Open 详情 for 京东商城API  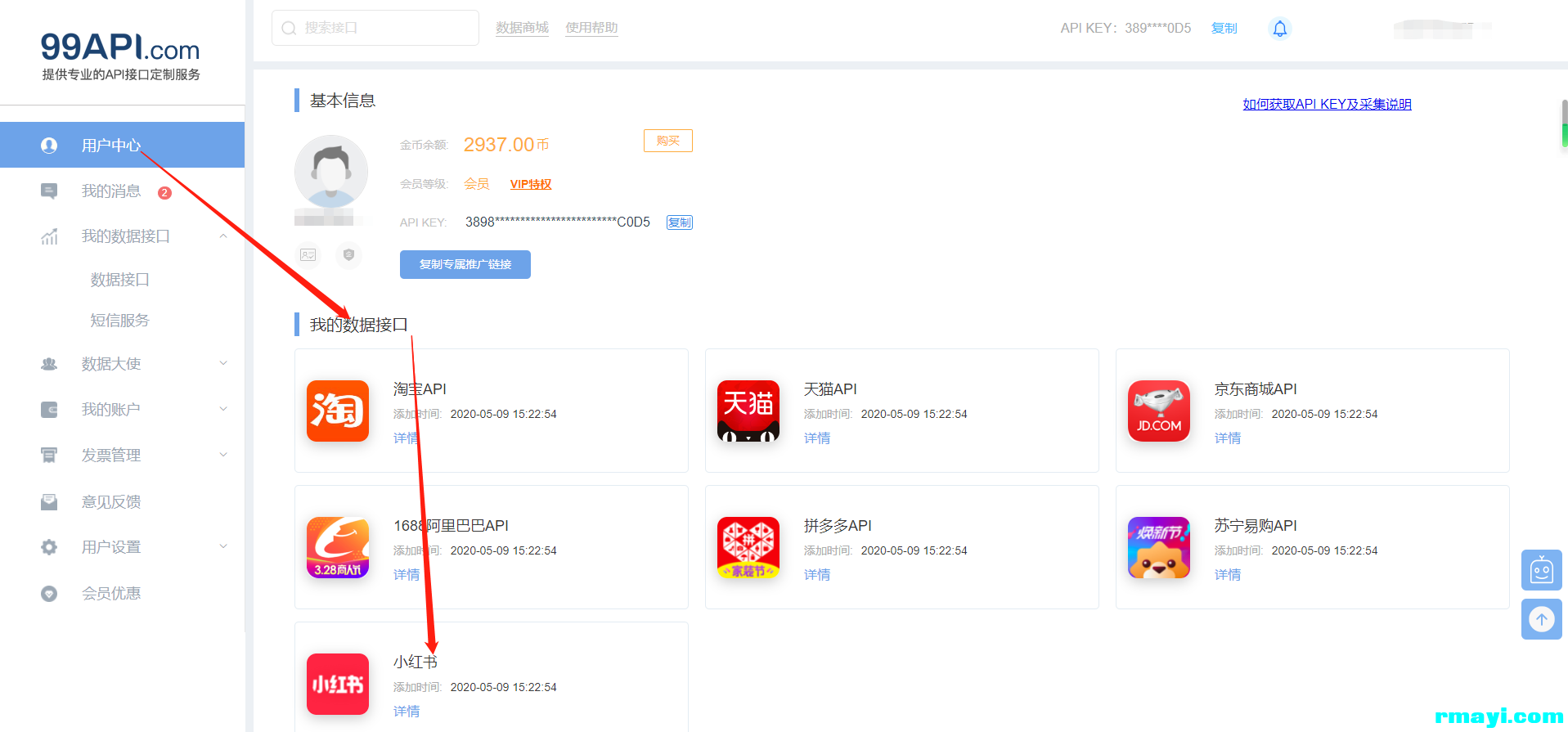click(x=1228, y=438)
